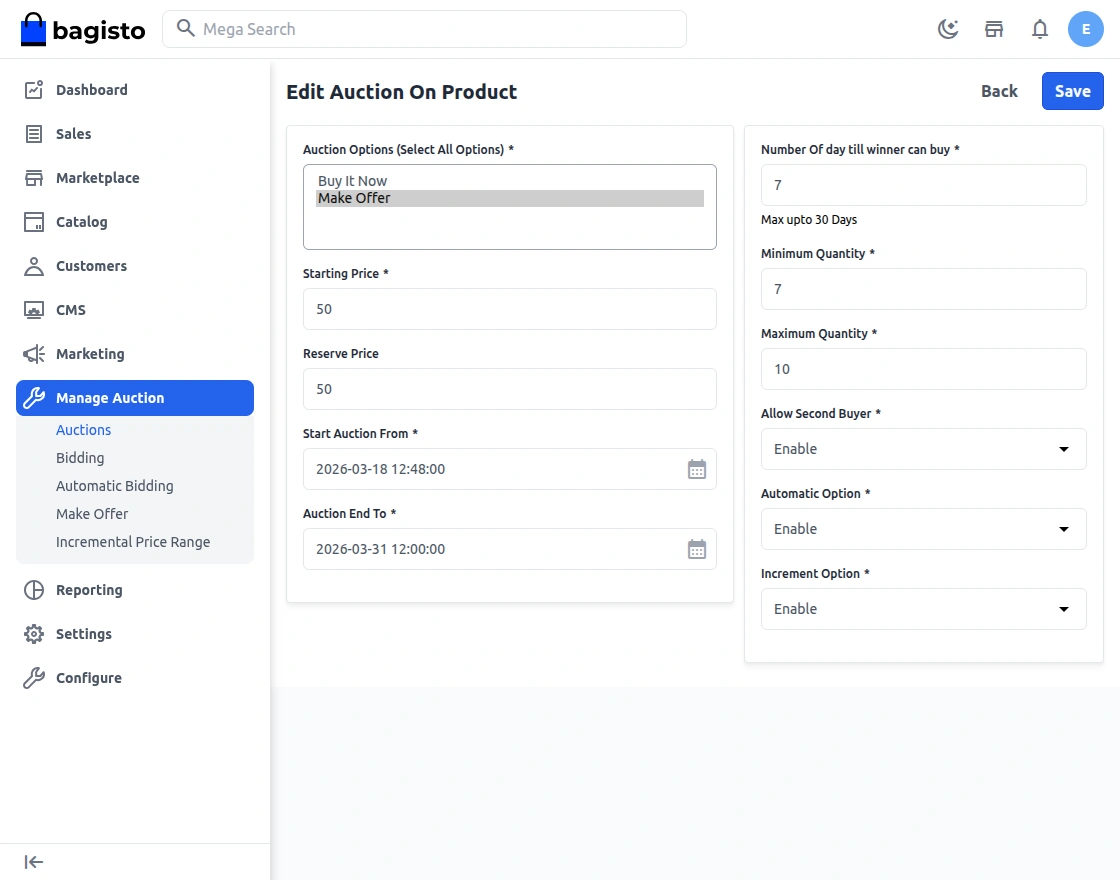1120x880 pixels.
Task: Click the Reporting pie chart icon
Action: coord(34,590)
